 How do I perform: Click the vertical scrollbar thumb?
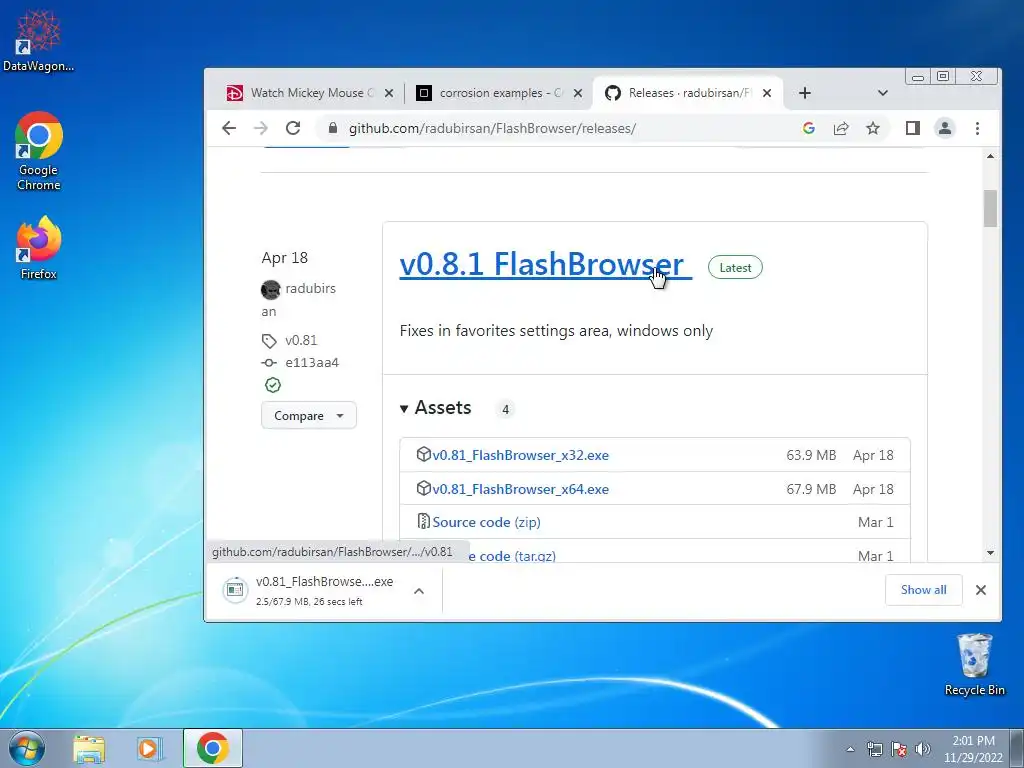pos(991,208)
